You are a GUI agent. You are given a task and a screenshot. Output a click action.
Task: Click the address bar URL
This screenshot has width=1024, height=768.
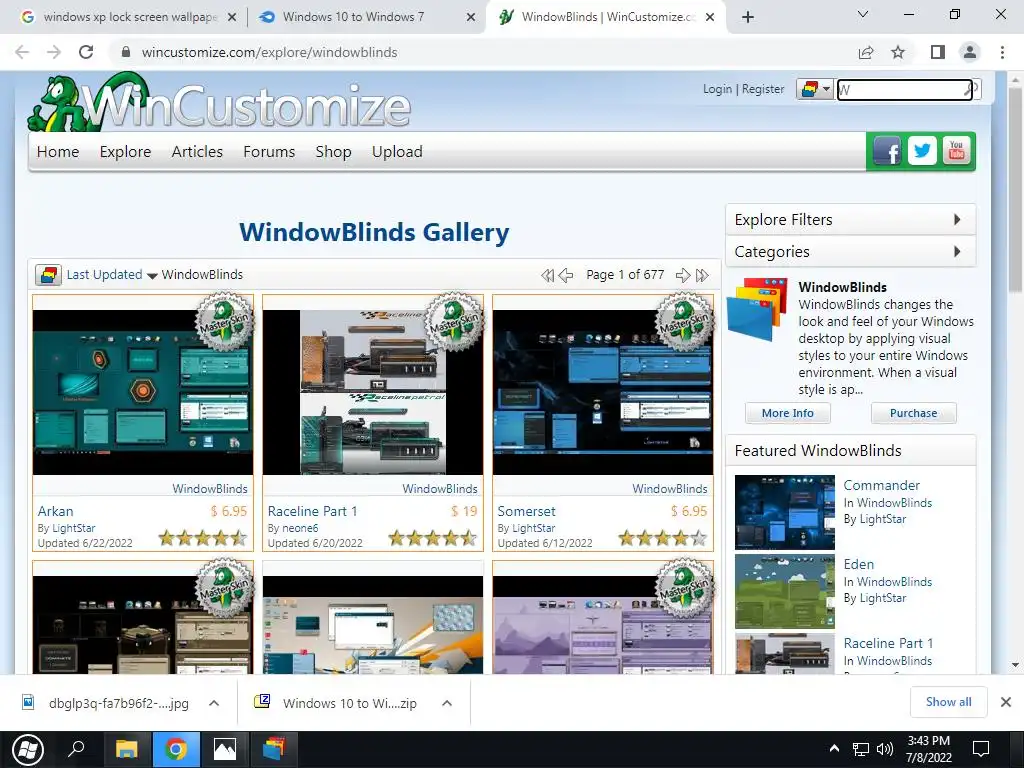[269, 52]
